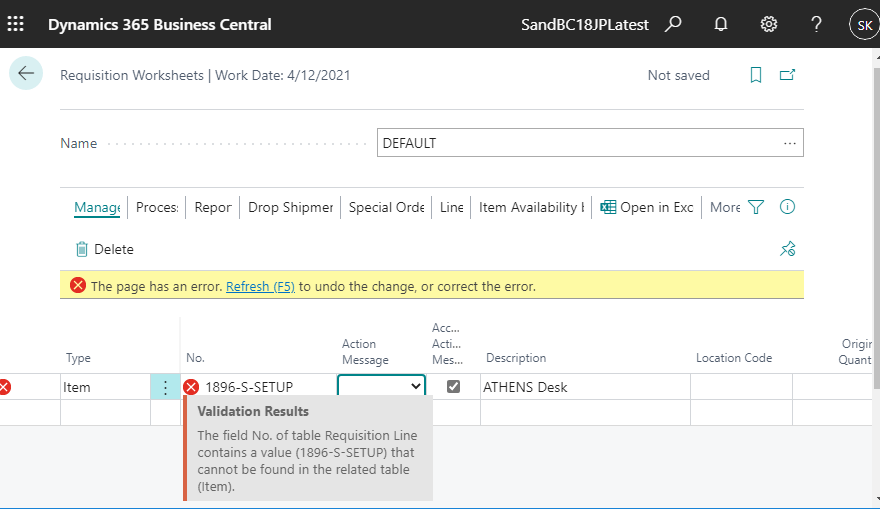This screenshot has height=509, width=880.
Task: Click the Not saved status text
Action: pyautogui.click(x=679, y=75)
